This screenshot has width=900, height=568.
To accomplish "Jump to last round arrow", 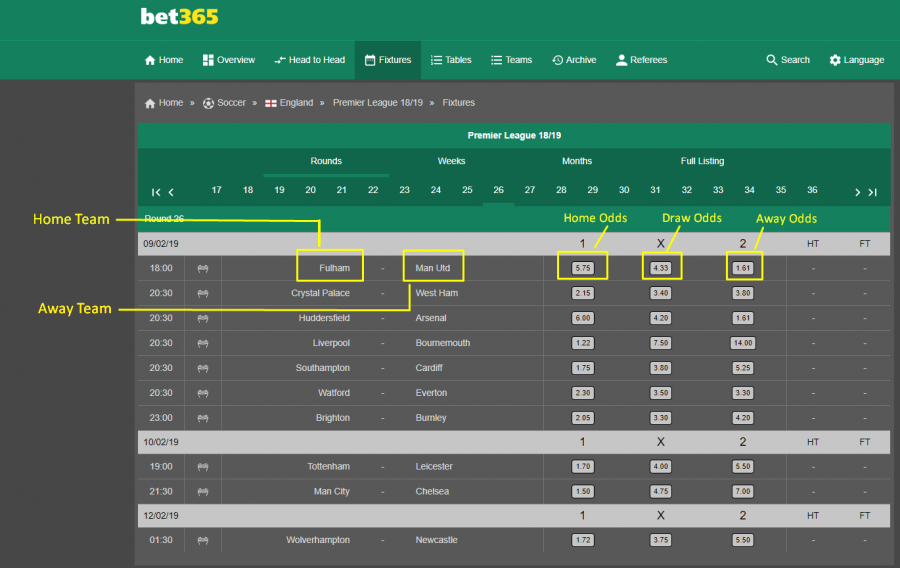I will 872,192.
